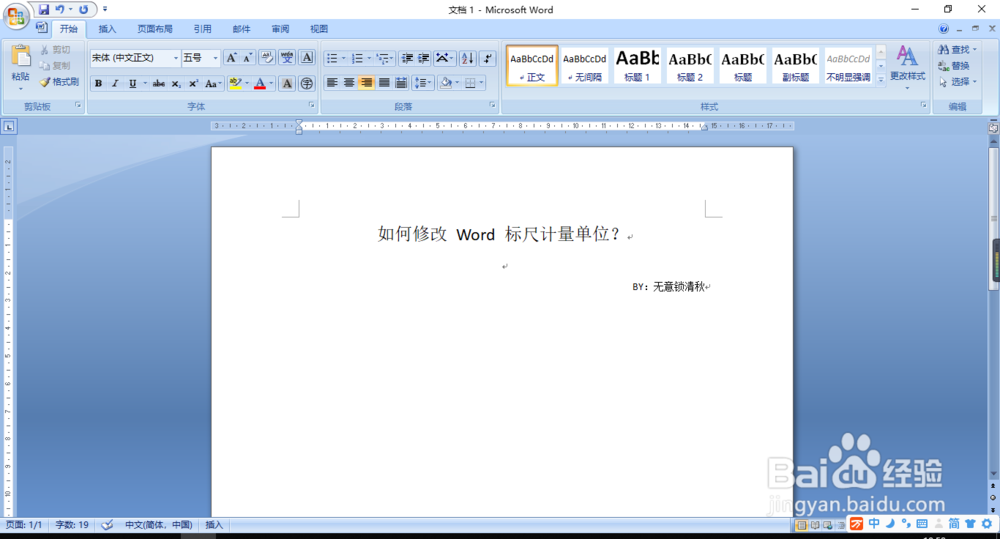Apply a bulleted list
Image resolution: width=1000 pixels, height=539 pixels.
tap(332, 59)
